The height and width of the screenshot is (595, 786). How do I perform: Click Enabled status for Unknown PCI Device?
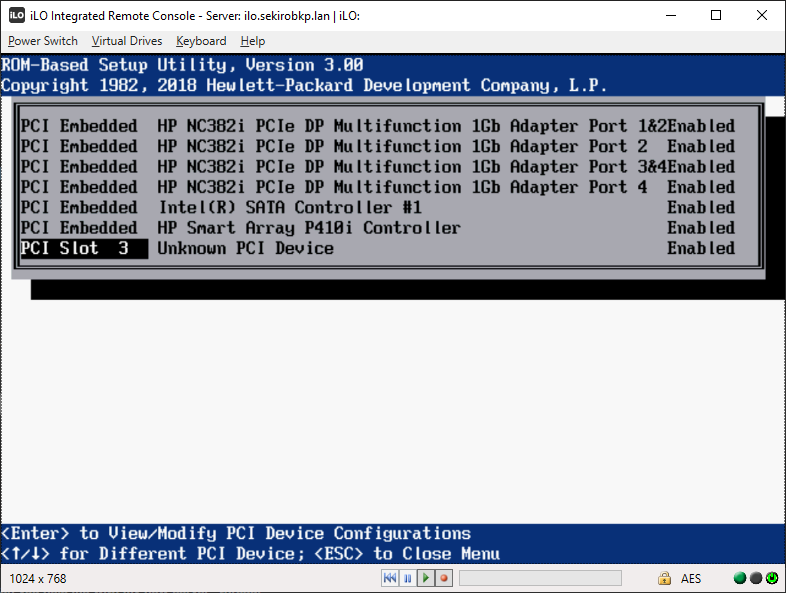[x=701, y=249]
